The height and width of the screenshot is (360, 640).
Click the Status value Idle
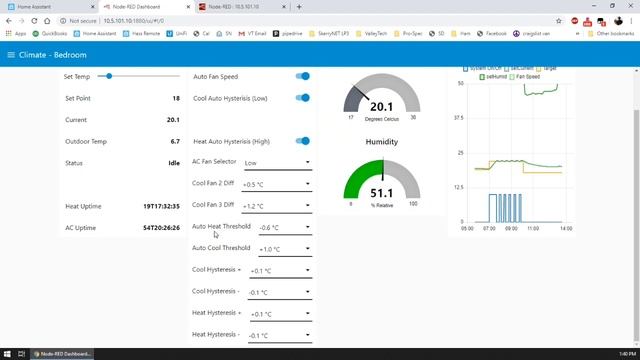174,163
